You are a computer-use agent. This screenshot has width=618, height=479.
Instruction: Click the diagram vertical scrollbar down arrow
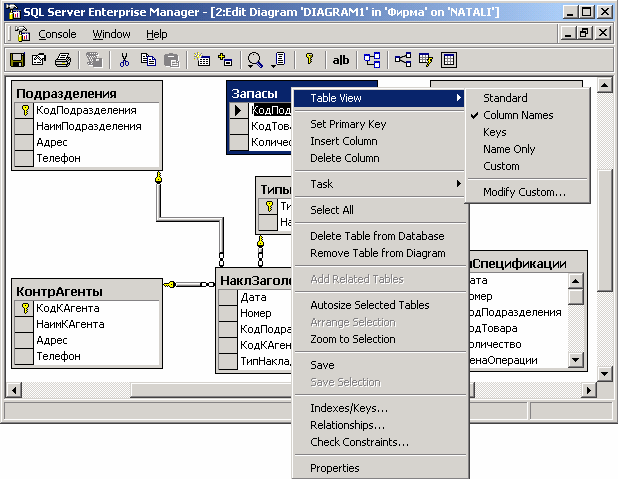[604, 373]
